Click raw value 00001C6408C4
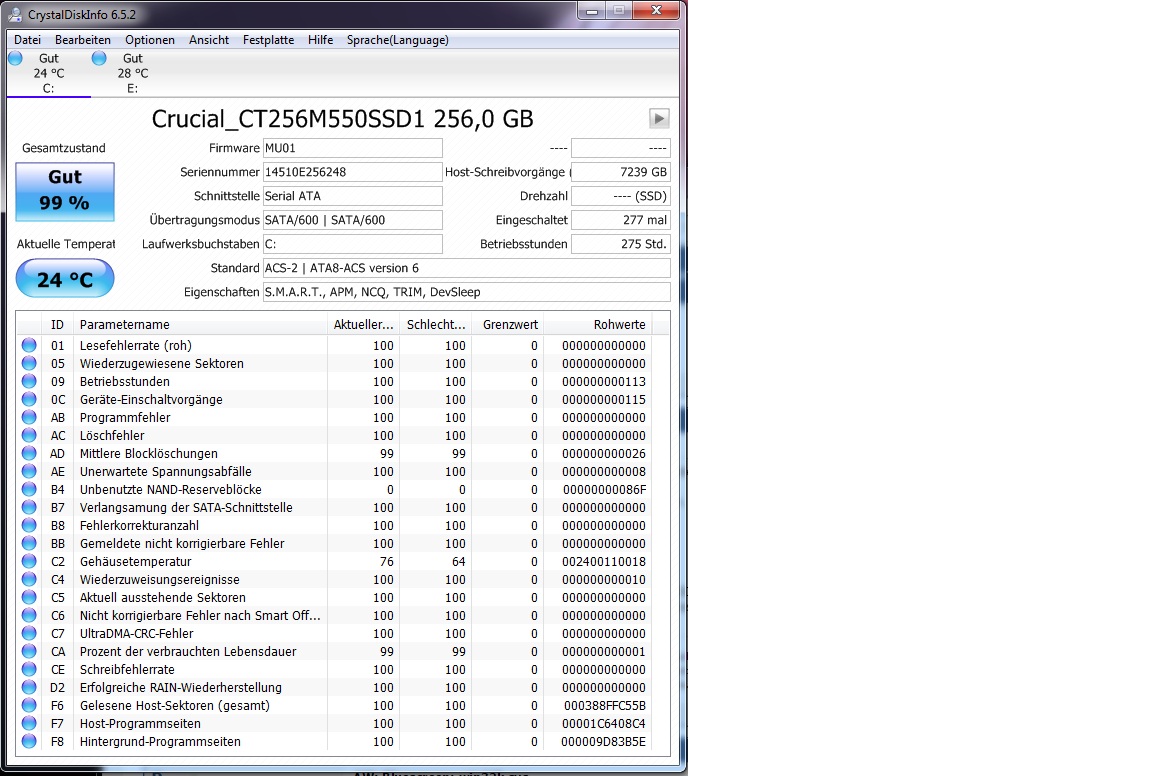This screenshot has height=776, width=1152. click(604, 723)
